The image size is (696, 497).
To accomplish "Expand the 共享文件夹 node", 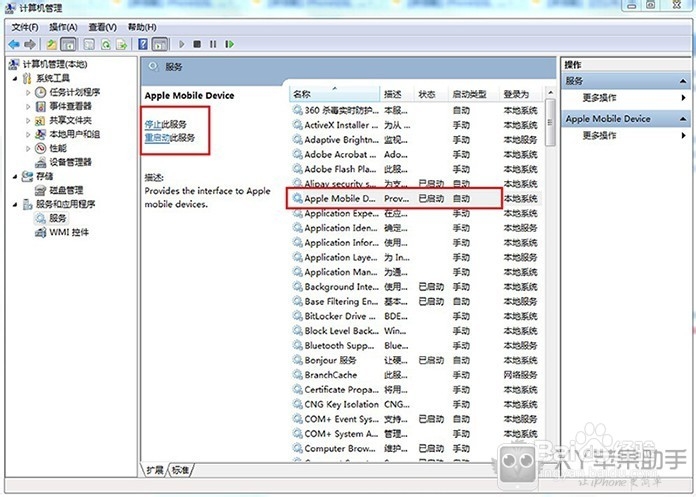I will pos(28,121).
